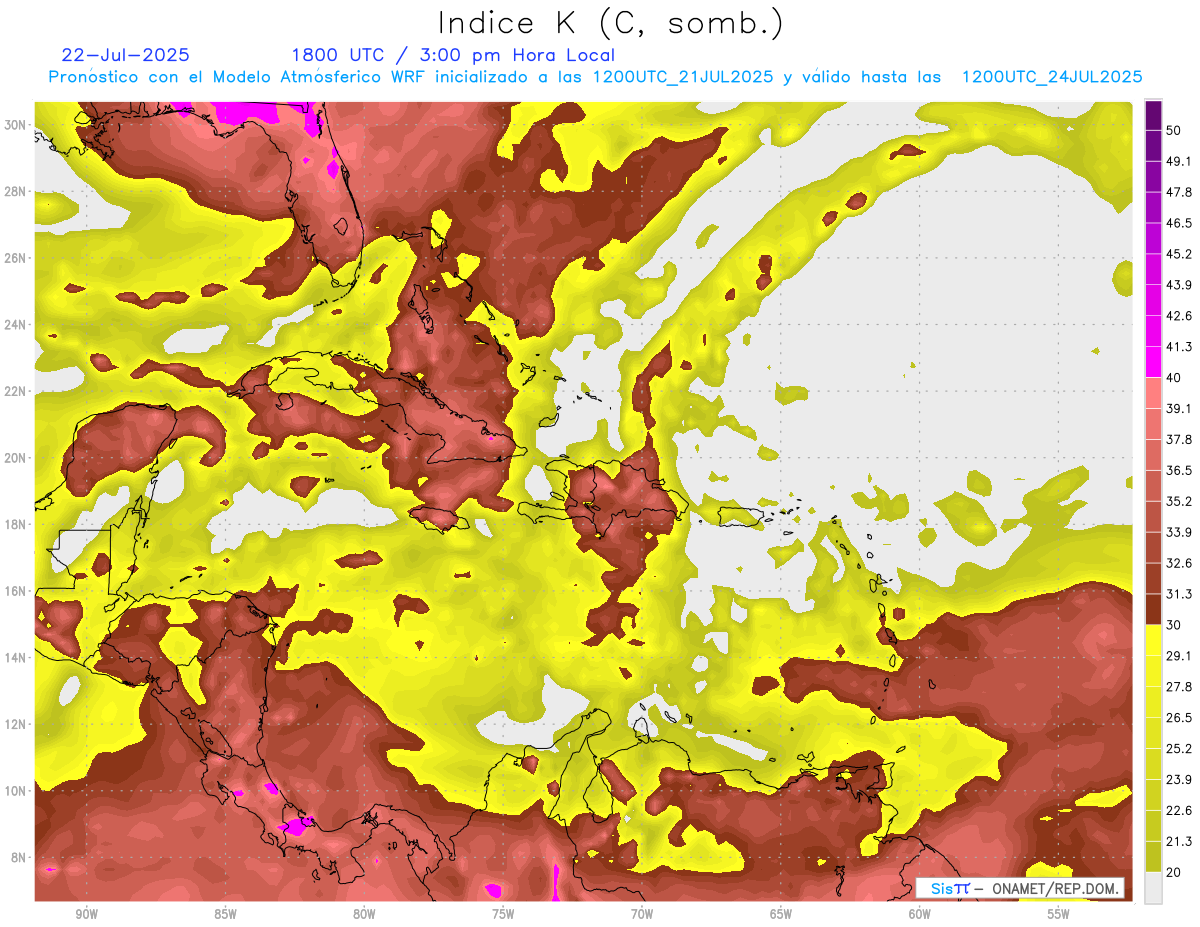Pick the gray swatch below 20 in the legend
Screen dimensions: 1200x927
[x=1153, y=887]
